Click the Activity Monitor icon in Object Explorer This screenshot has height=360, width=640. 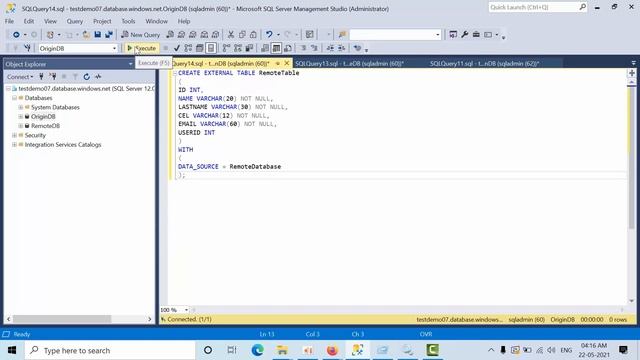98,77
